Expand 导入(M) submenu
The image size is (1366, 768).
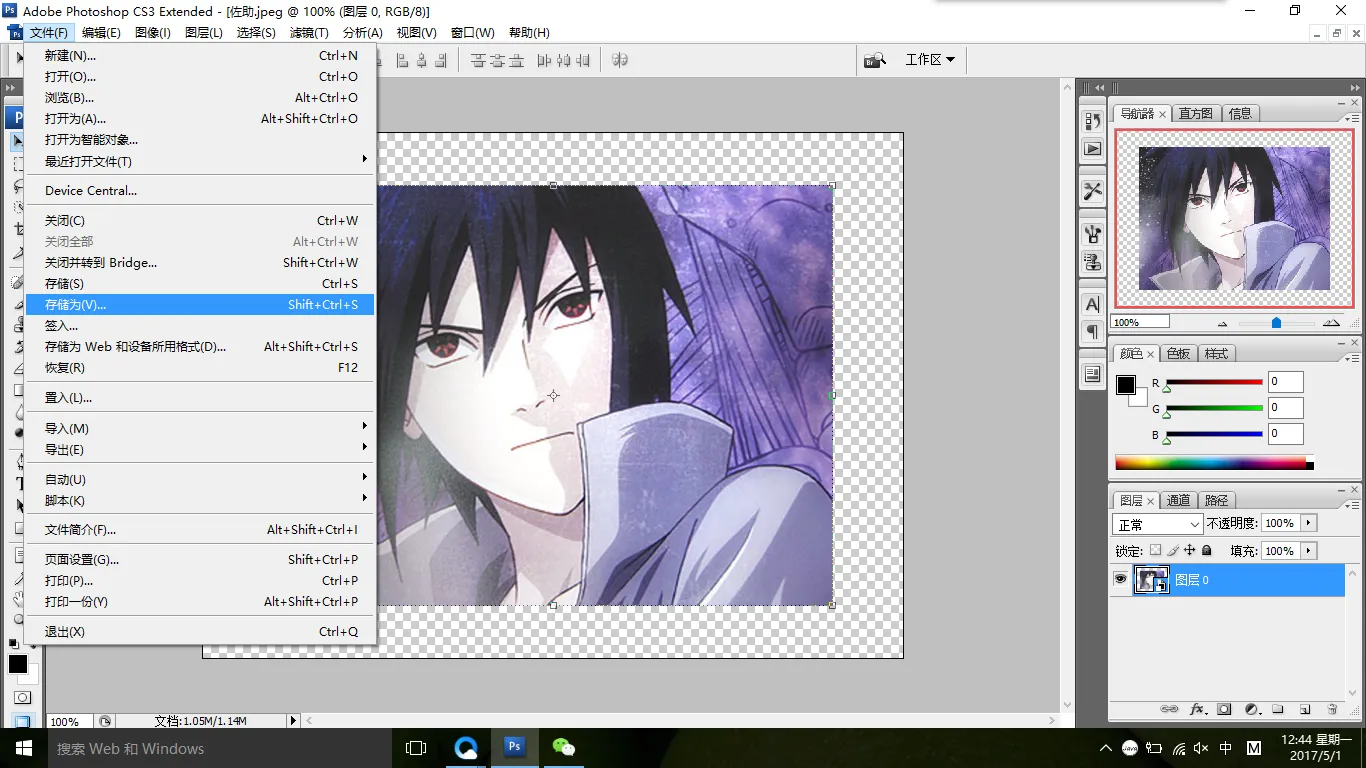coord(200,428)
